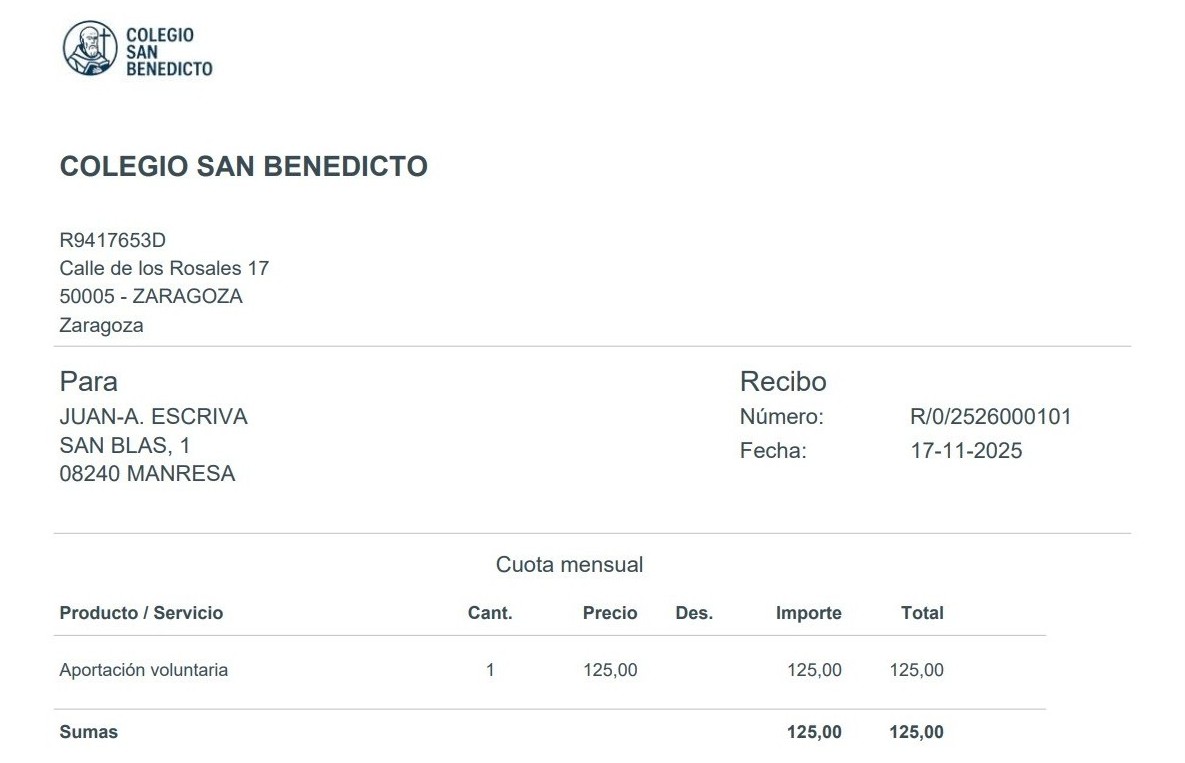Select recipient name JUAN-A. ESCRIVA
The image size is (1185, 763).
pos(153,417)
